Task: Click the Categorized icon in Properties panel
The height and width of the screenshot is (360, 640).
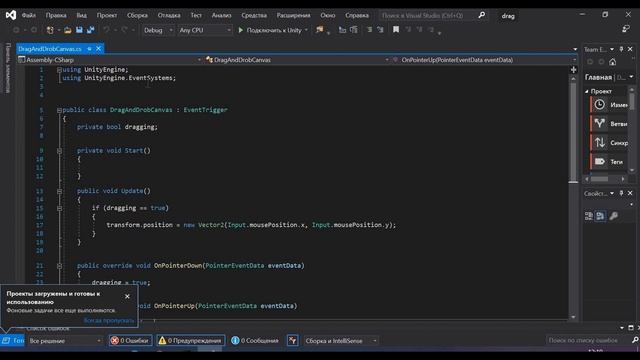Action: point(589,216)
